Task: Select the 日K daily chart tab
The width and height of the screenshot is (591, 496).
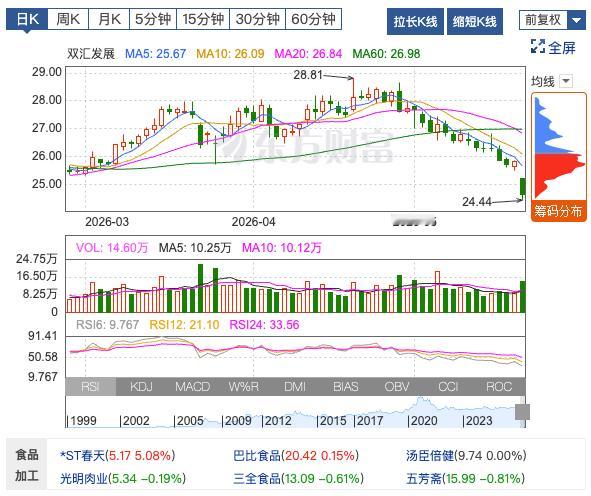Action: point(27,19)
